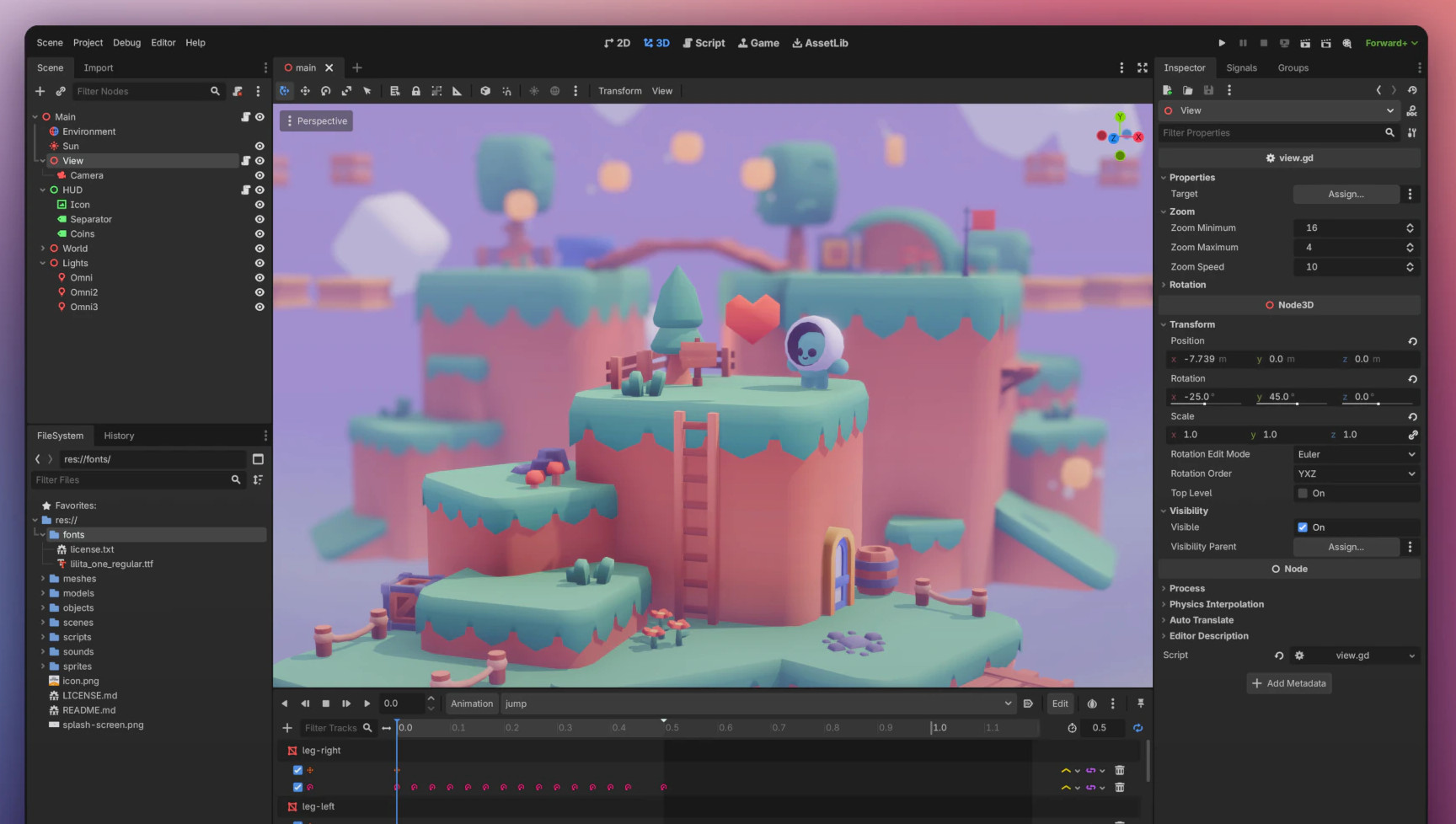Click the distraction-free mode expand icon
Image resolution: width=1456 pixels, height=824 pixels.
click(1143, 67)
